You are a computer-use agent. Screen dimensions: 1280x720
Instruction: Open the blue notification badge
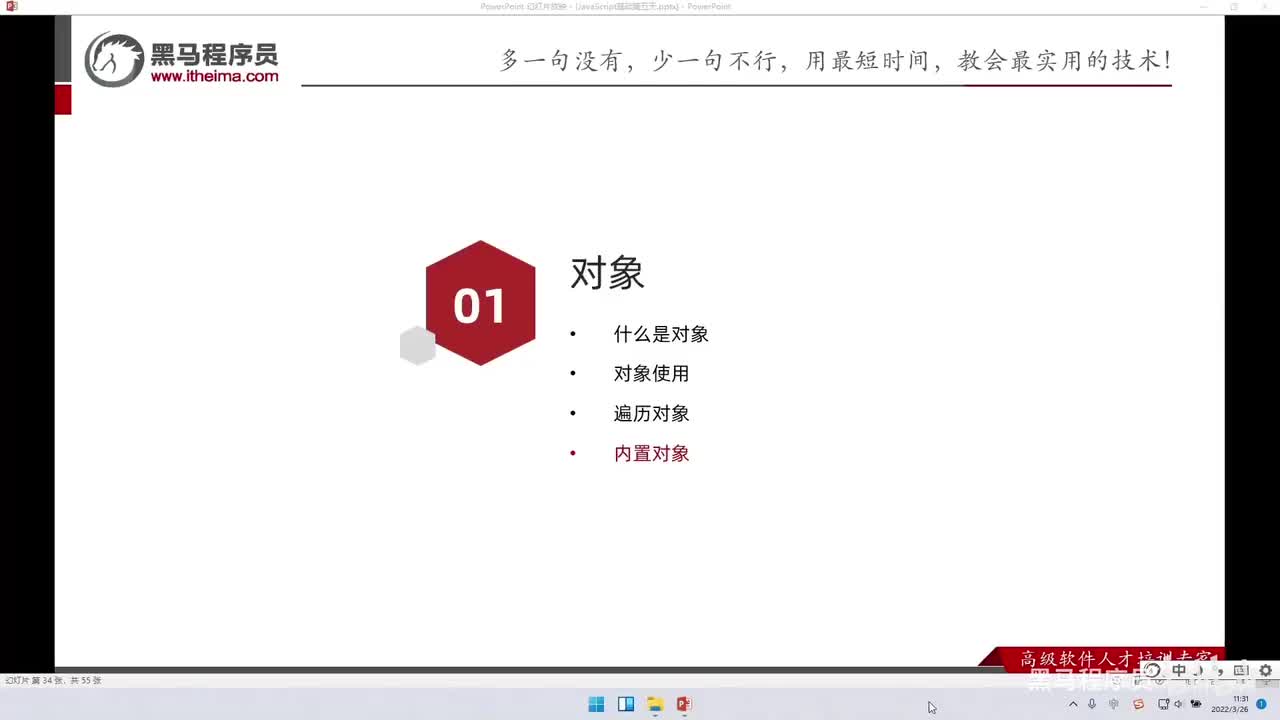tap(1262, 704)
